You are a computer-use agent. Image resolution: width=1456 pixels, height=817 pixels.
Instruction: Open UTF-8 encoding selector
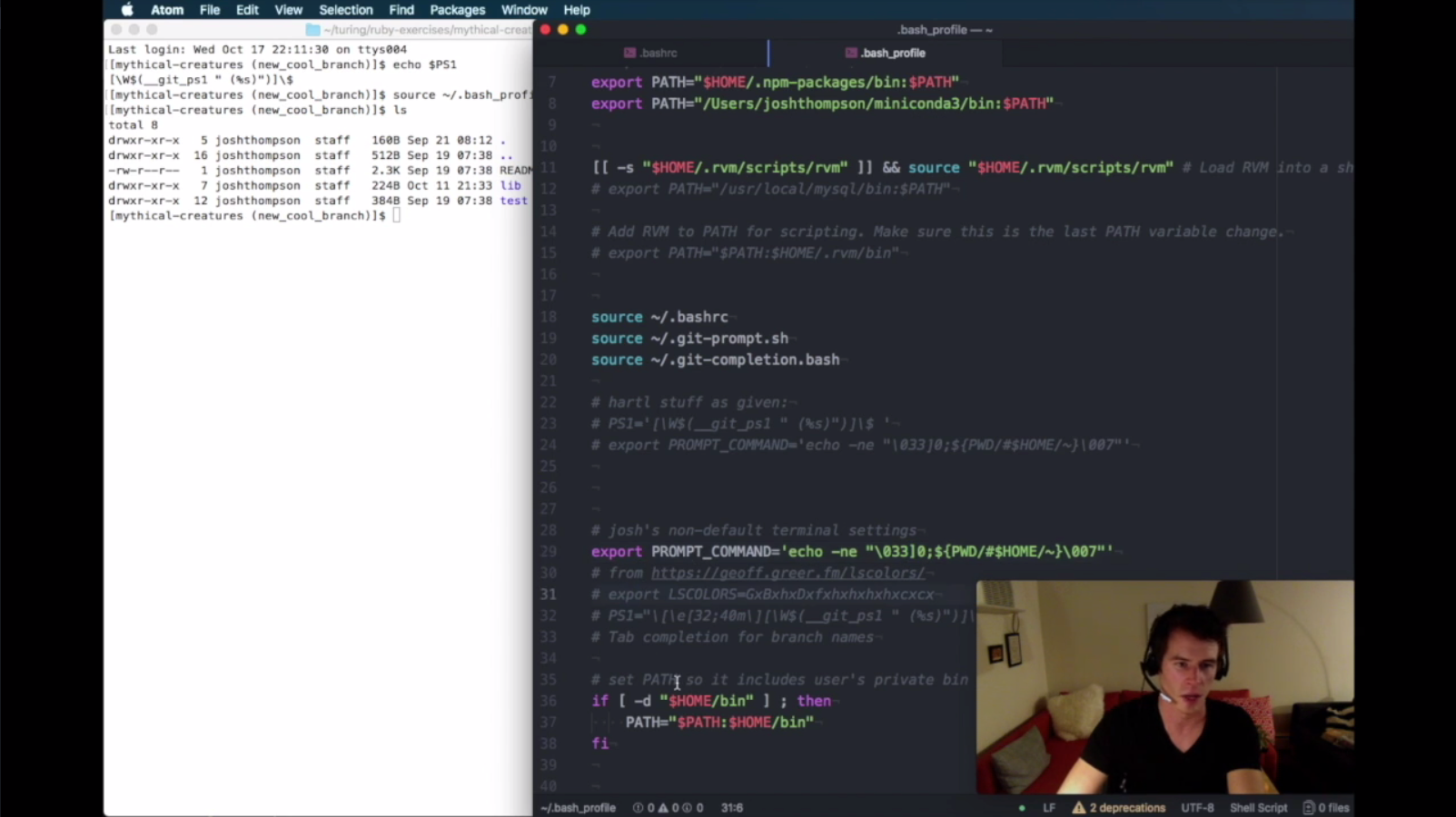1196,808
